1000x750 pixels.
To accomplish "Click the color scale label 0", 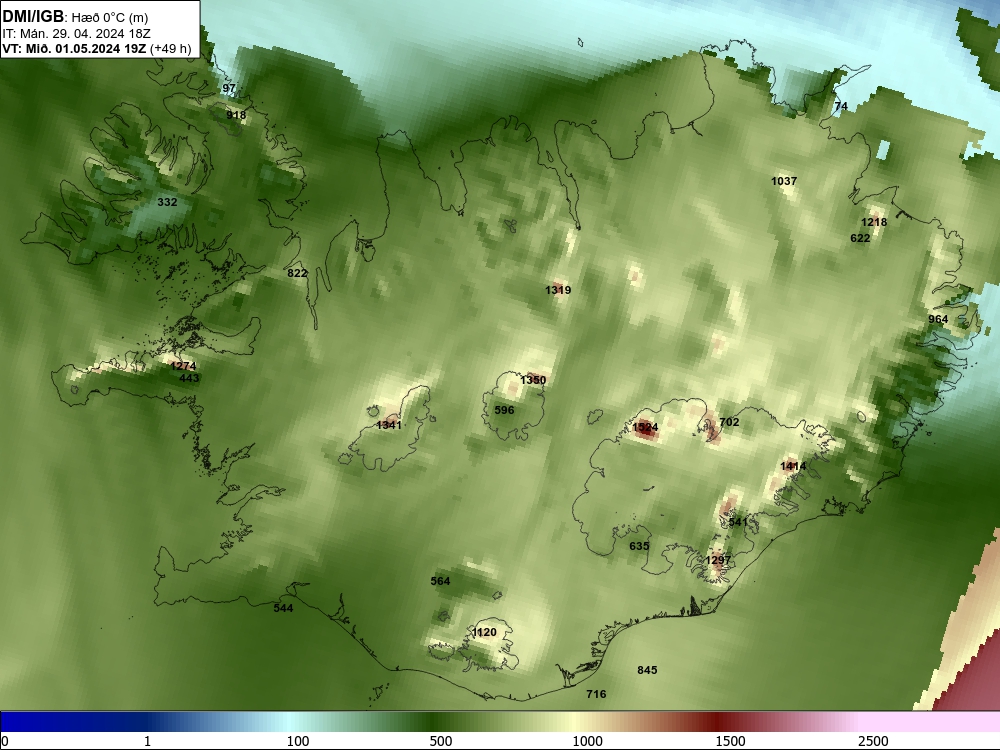I will click(x=5, y=741).
